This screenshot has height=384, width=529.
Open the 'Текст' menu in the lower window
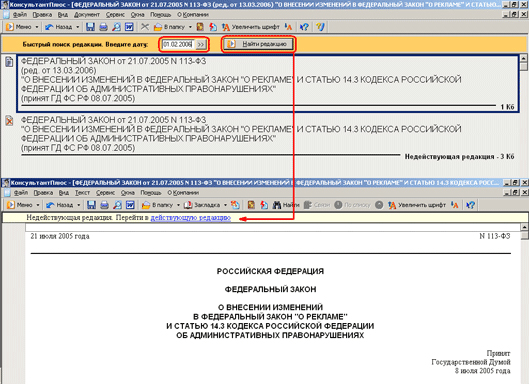(x=82, y=193)
